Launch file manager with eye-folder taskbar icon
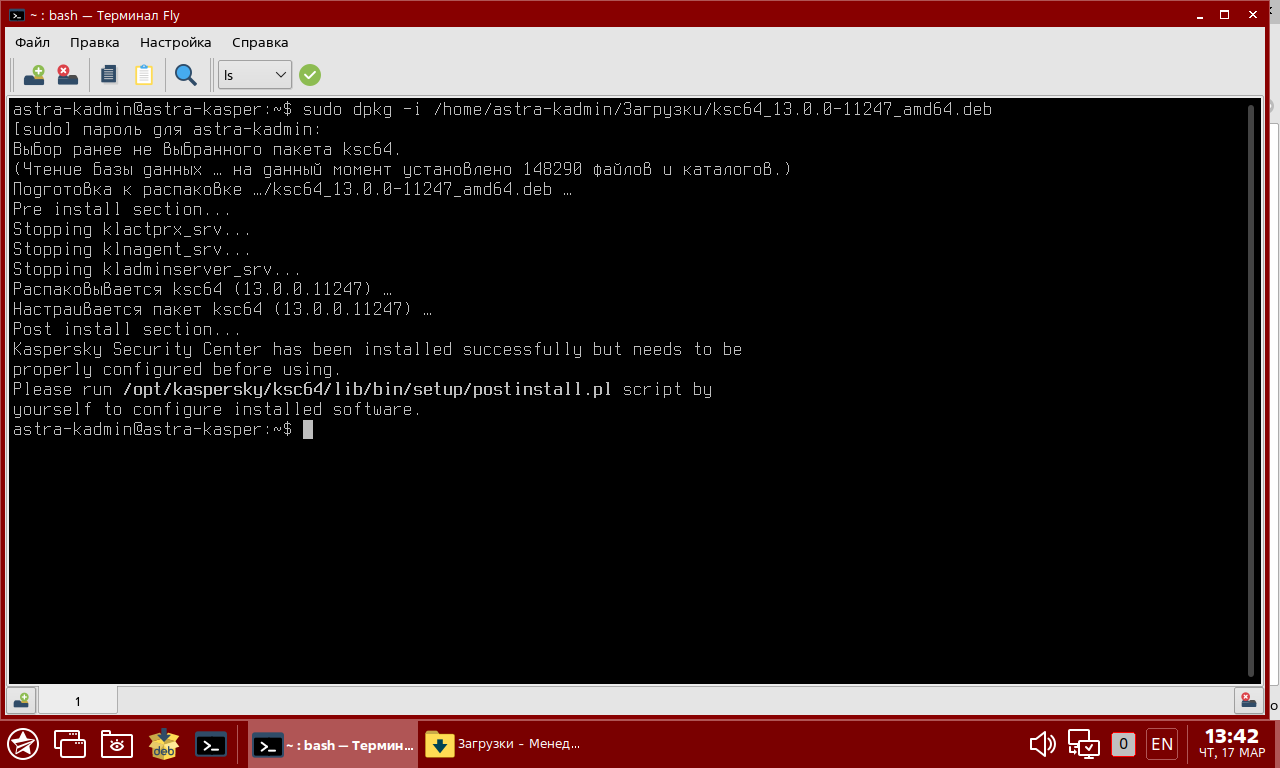The image size is (1280, 768). [117, 744]
